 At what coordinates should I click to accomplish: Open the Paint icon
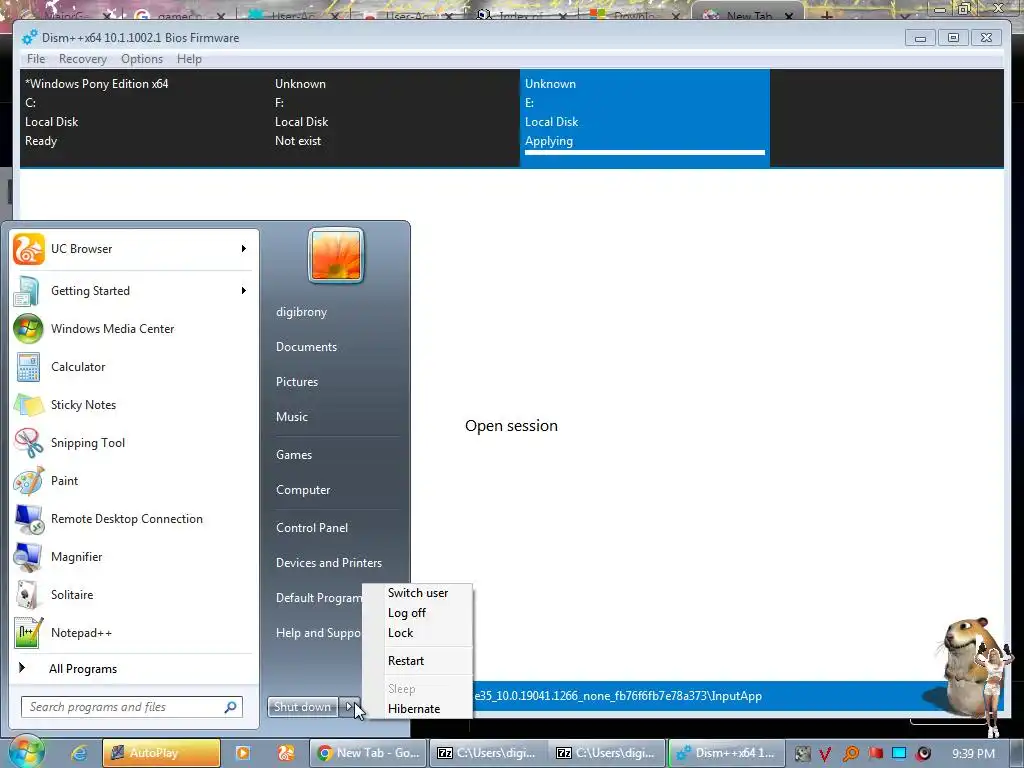[28, 481]
